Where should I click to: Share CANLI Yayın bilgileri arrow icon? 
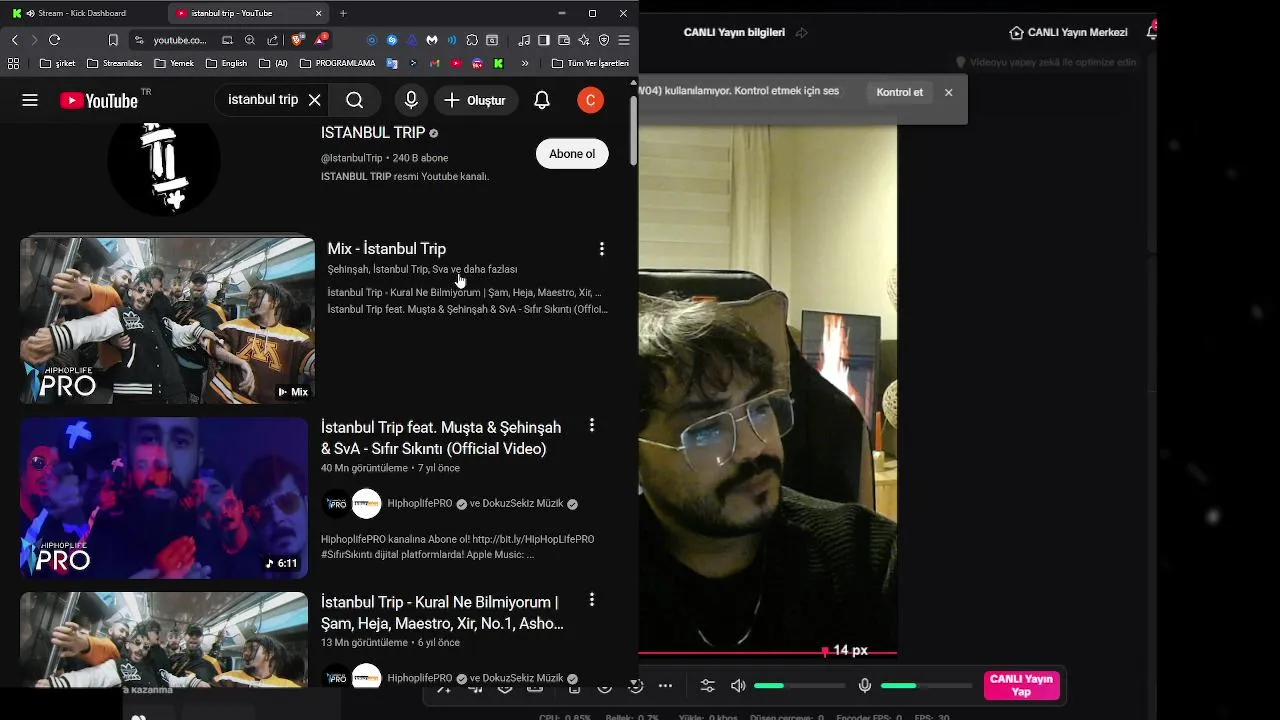(x=801, y=32)
